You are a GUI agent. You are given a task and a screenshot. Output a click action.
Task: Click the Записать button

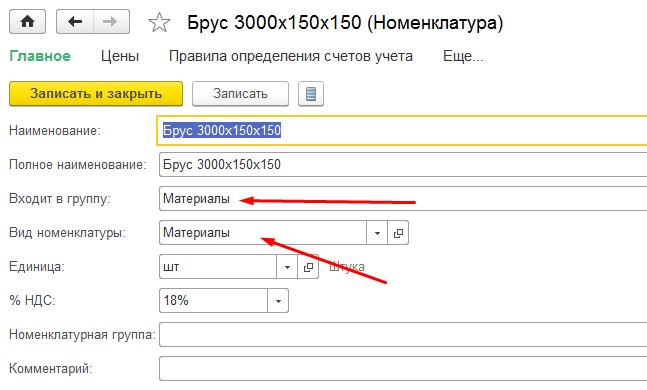tap(240, 94)
